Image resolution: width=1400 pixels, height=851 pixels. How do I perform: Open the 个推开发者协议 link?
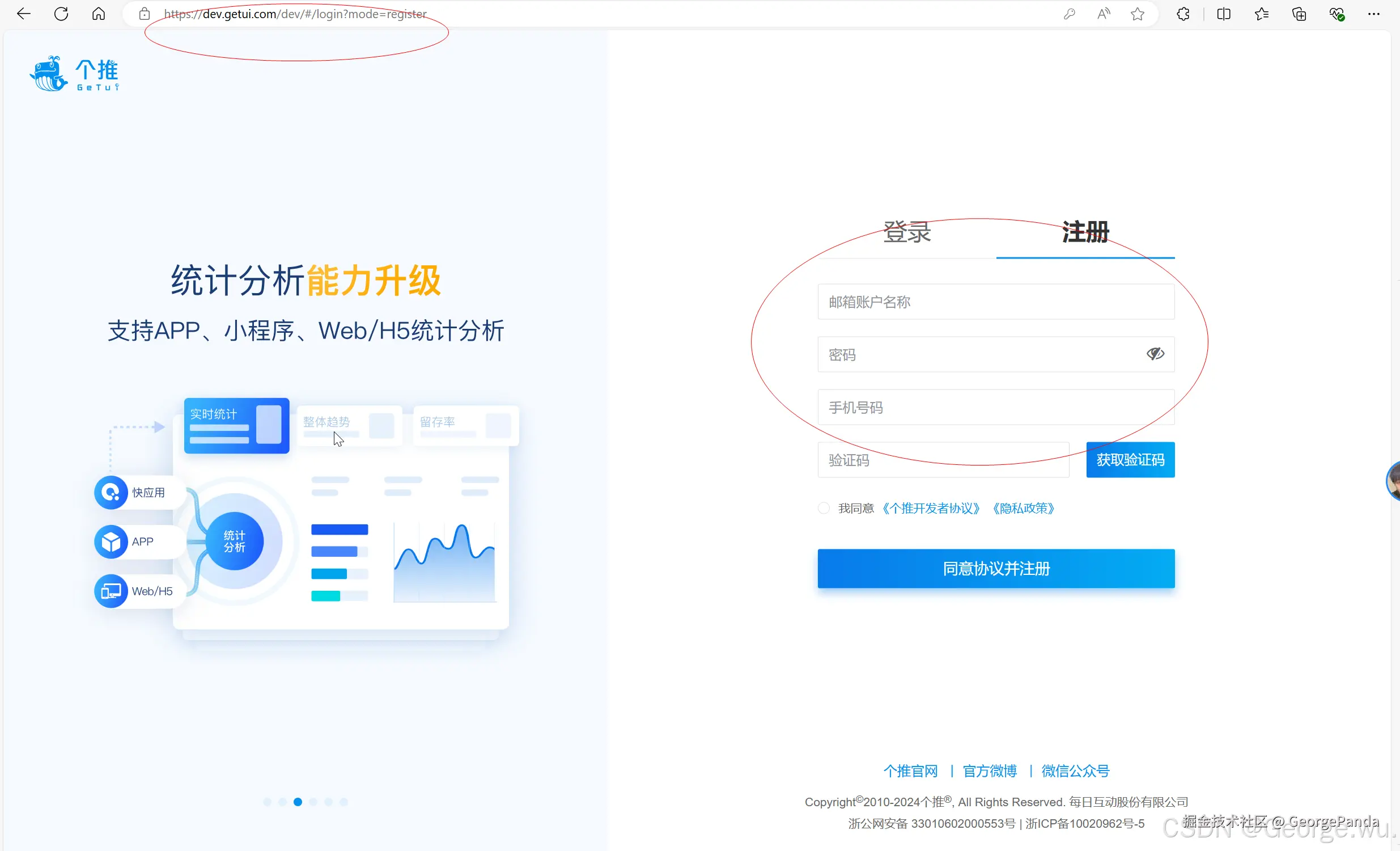tap(931, 507)
